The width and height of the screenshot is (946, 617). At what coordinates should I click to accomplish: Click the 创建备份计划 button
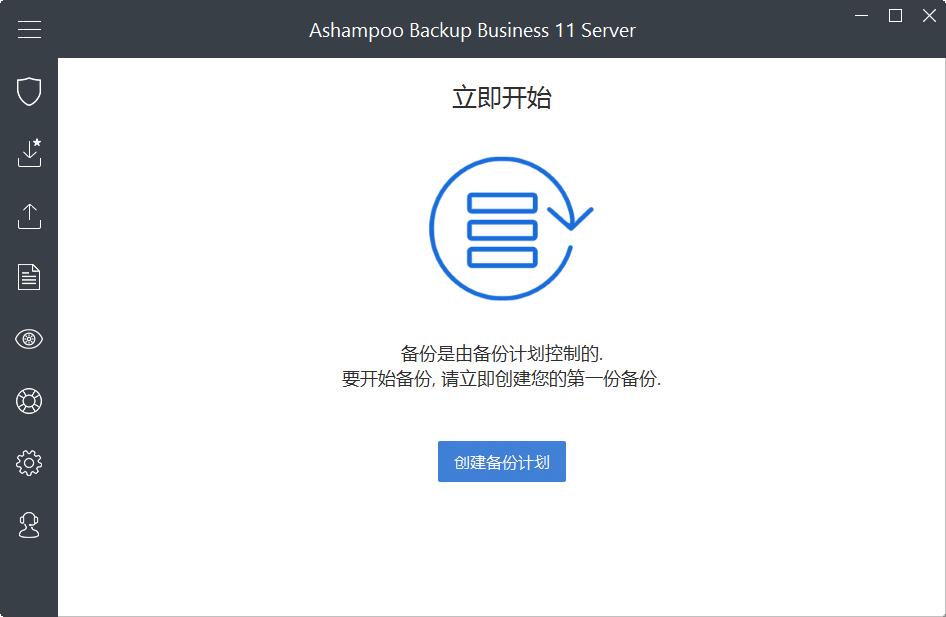(501, 461)
